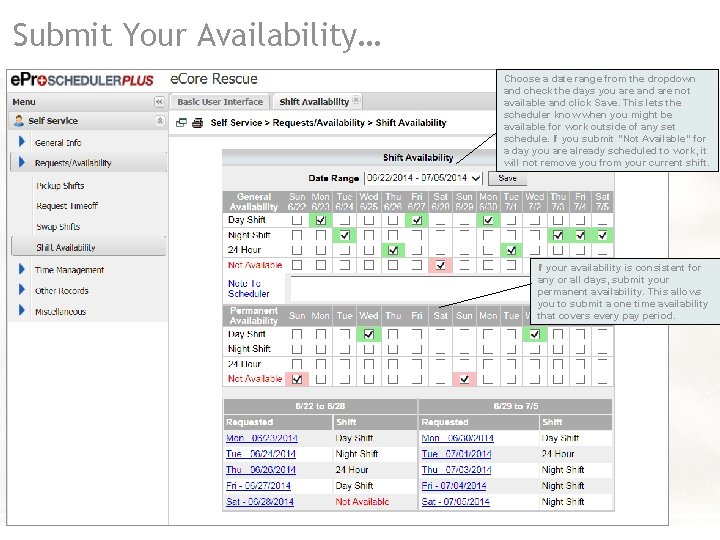Open the Date Range dropdown
This screenshot has width=720, height=540.
click(423, 178)
